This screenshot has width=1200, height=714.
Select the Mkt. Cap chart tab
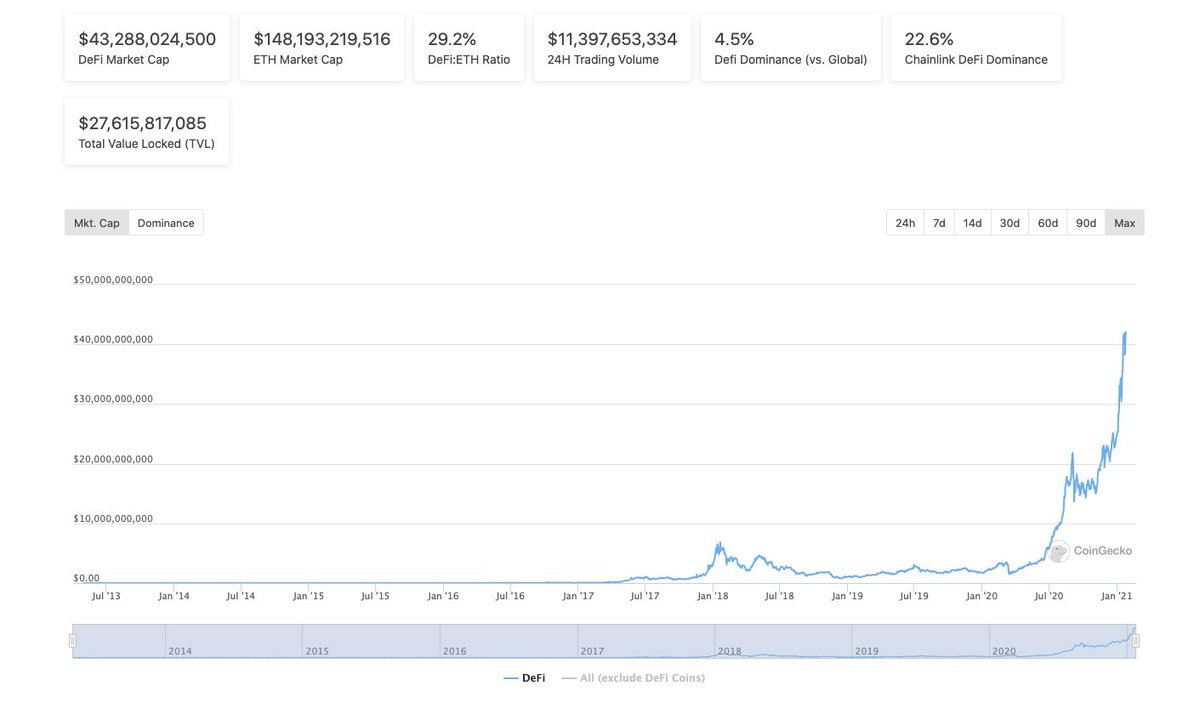click(x=96, y=222)
